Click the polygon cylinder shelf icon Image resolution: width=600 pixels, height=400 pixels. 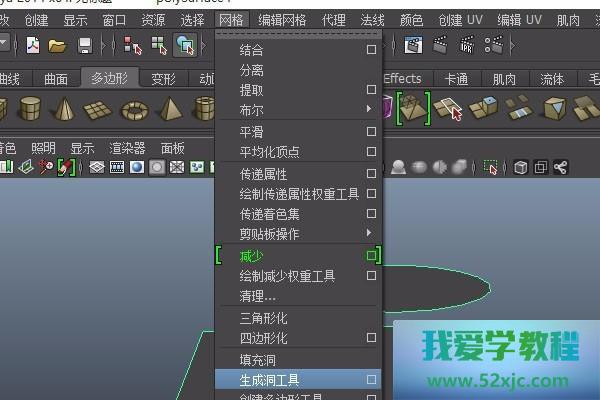pos(31,108)
